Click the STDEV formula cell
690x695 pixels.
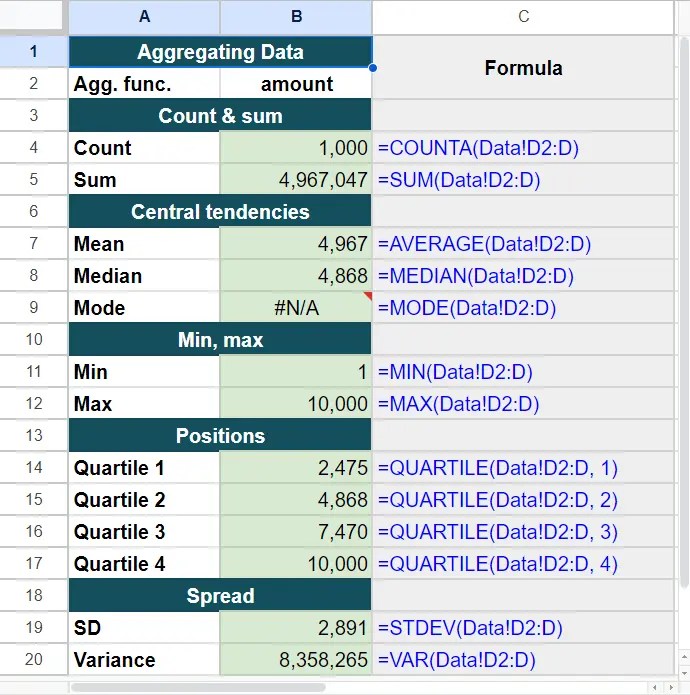[x=523, y=628]
